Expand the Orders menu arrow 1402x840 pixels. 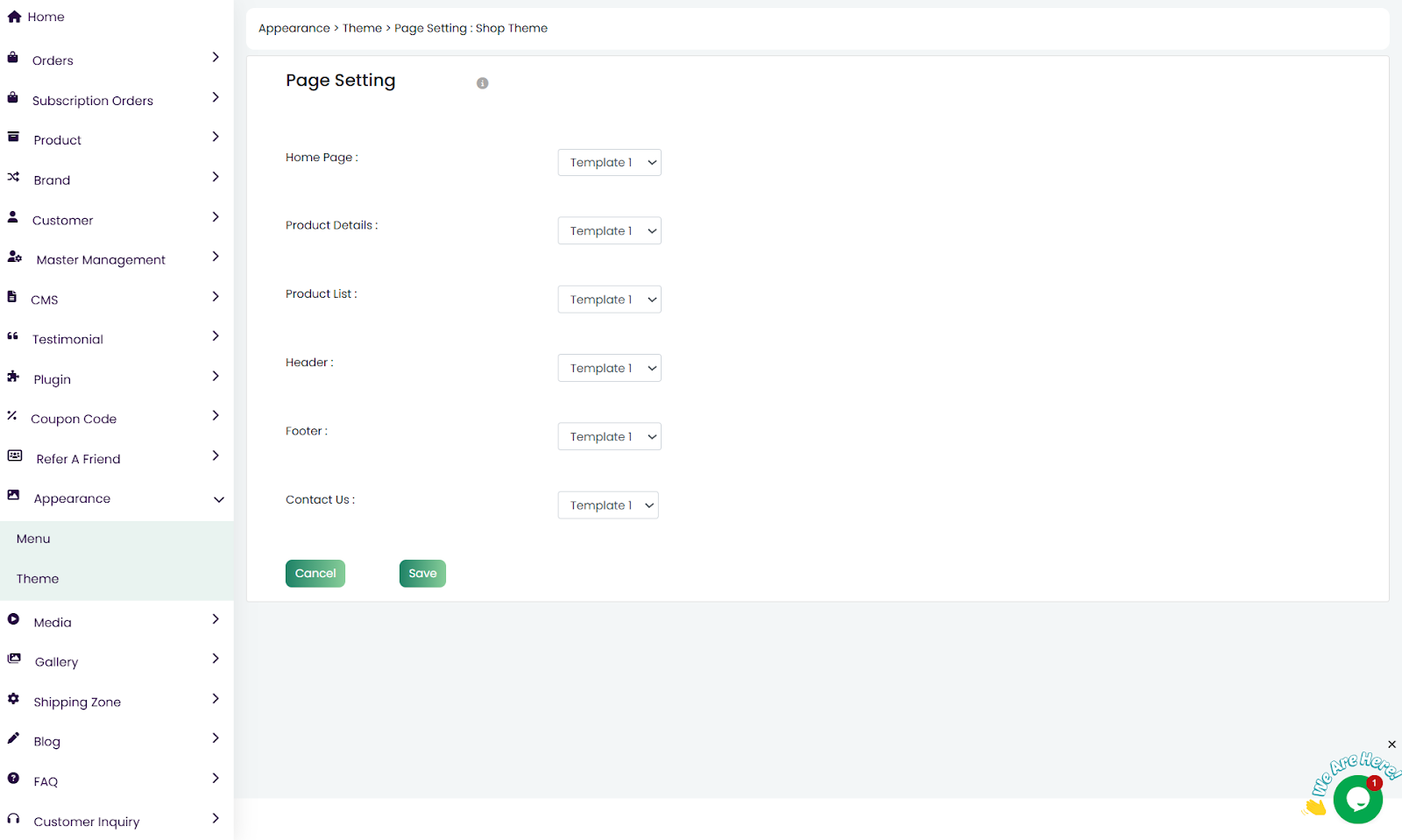216,58
